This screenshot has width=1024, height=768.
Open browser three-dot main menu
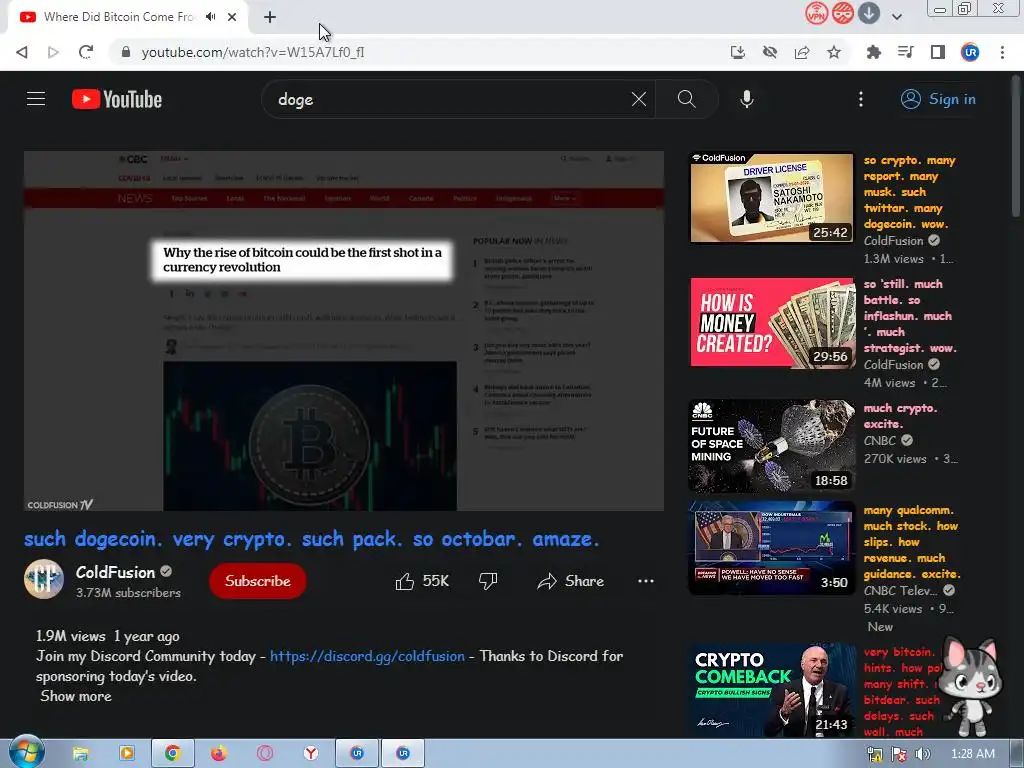pos(1002,52)
